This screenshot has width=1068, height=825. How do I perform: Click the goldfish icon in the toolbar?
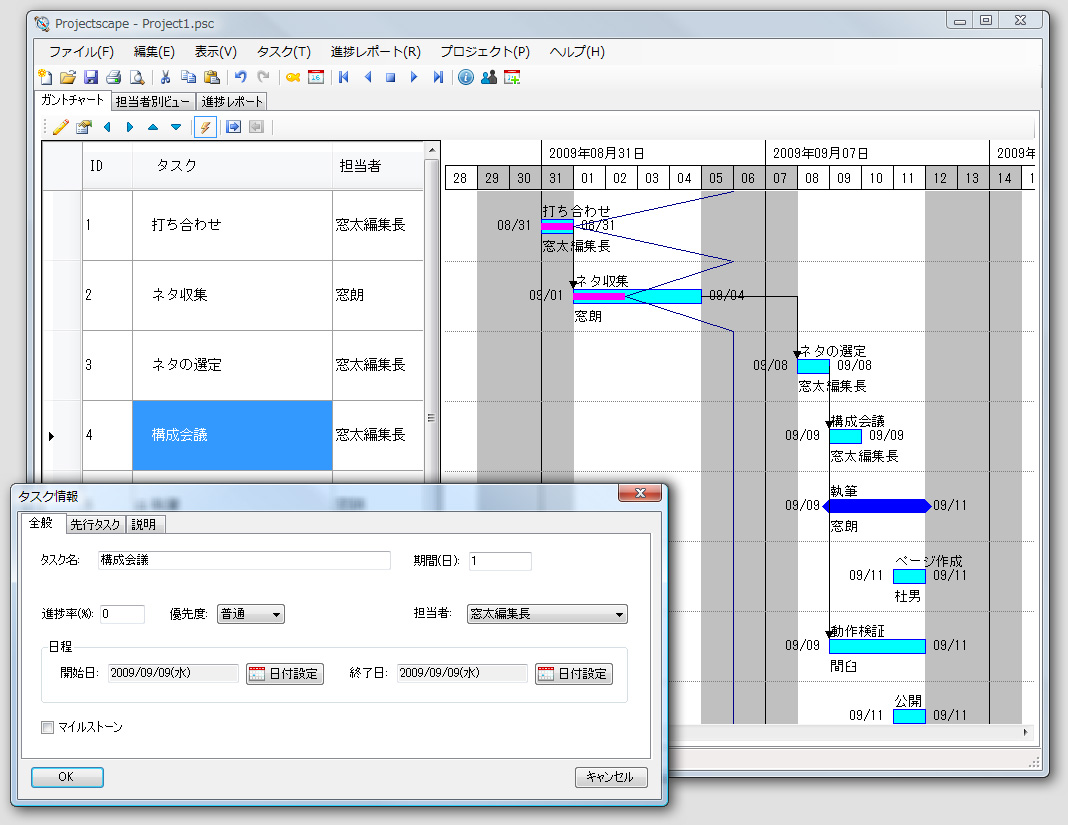[291, 76]
